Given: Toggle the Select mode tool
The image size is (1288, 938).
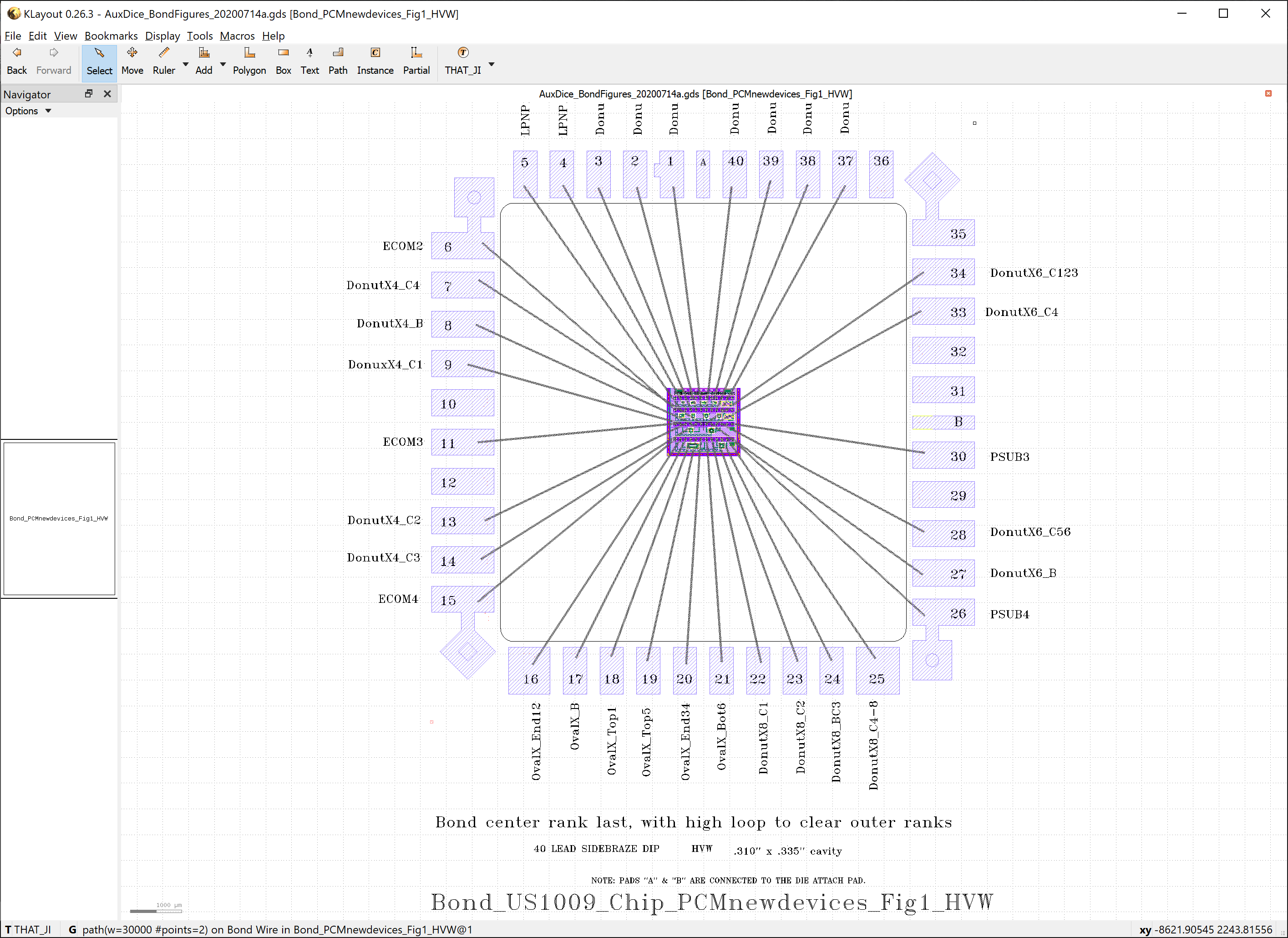Looking at the screenshot, I should [x=99, y=61].
